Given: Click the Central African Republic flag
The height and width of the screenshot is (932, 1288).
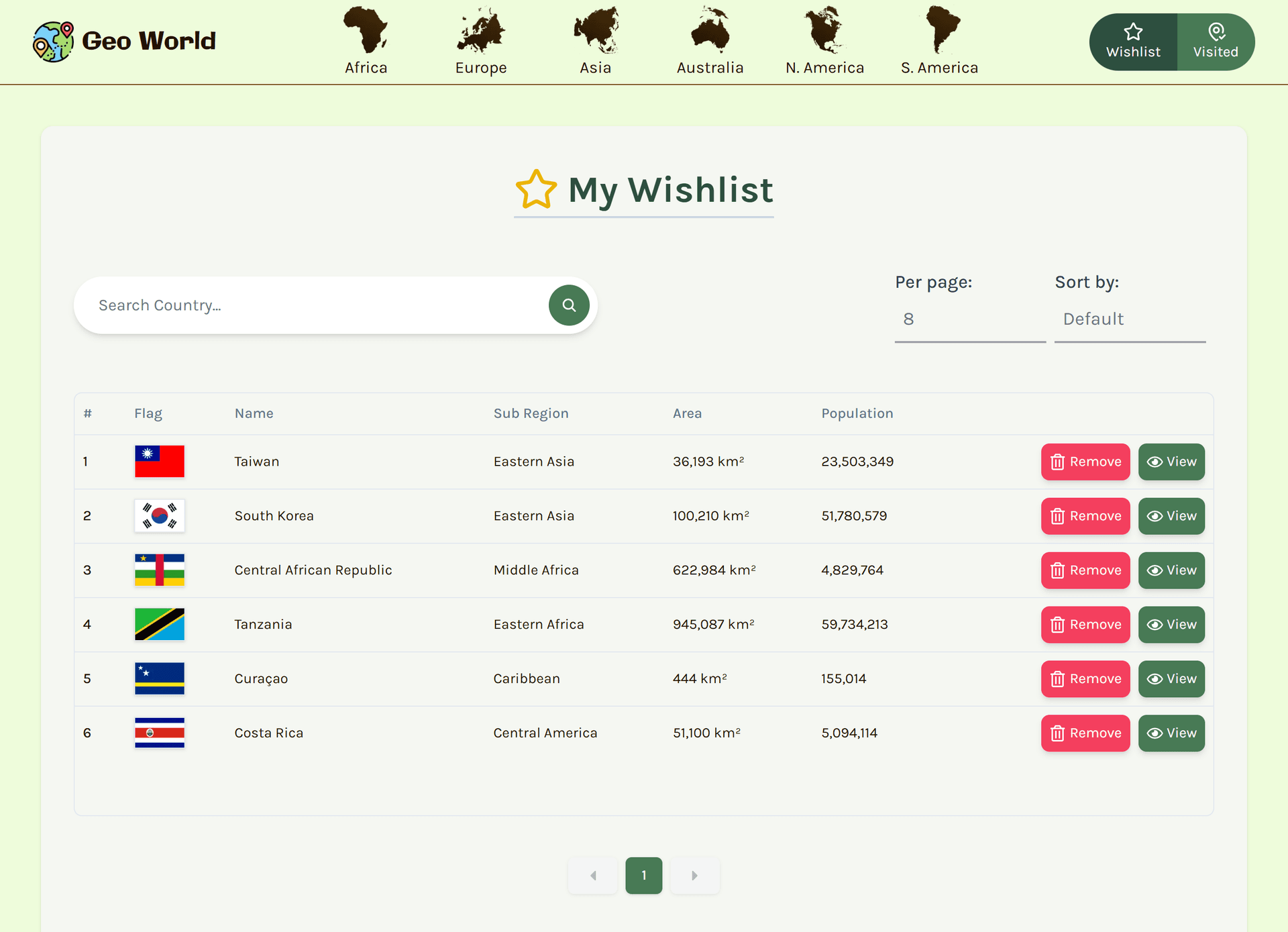Looking at the screenshot, I should [160, 570].
